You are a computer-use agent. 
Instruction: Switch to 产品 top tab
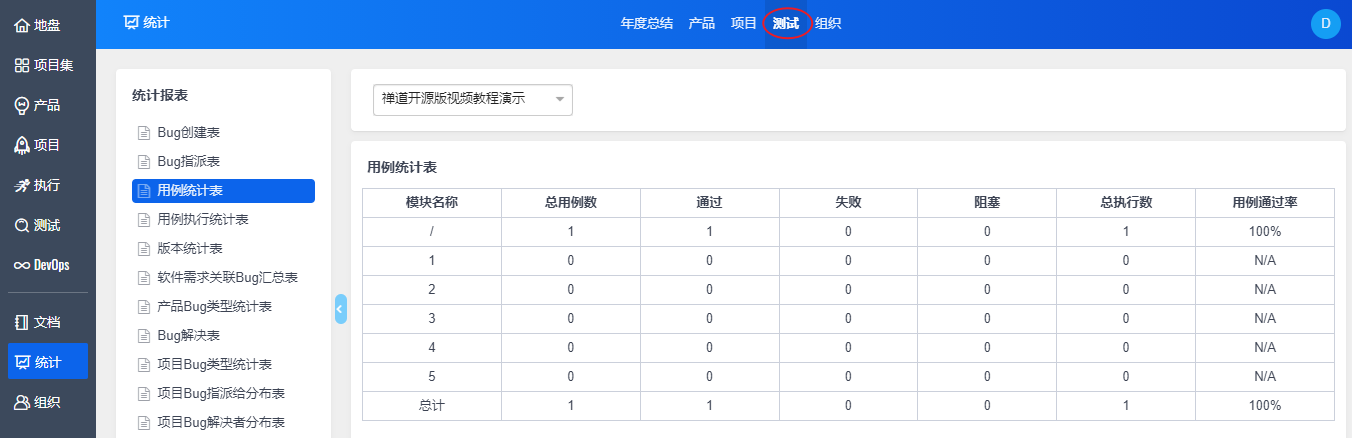[x=701, y=23]
